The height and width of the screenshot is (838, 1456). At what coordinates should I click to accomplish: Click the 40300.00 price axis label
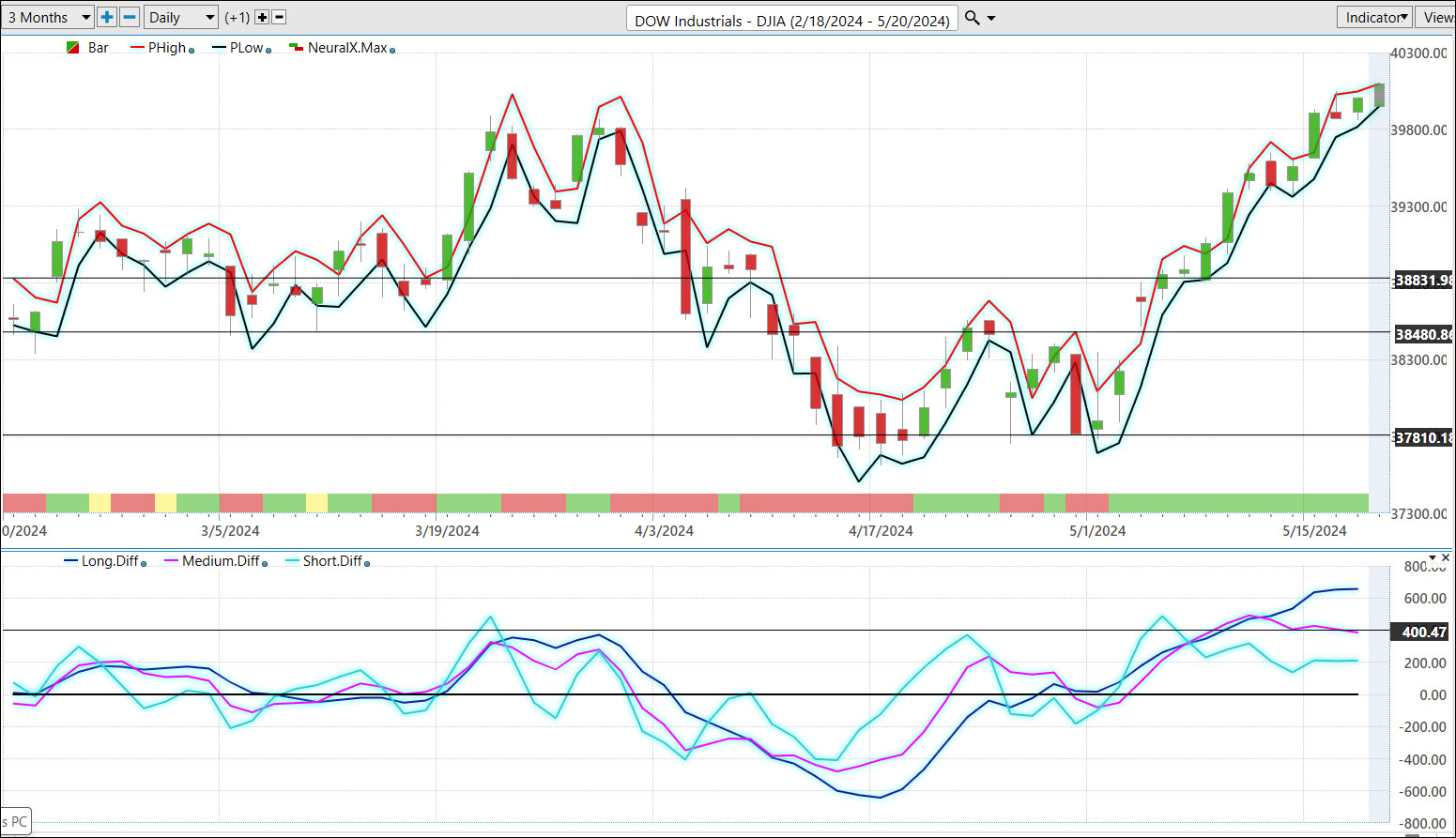(1418, 53)
